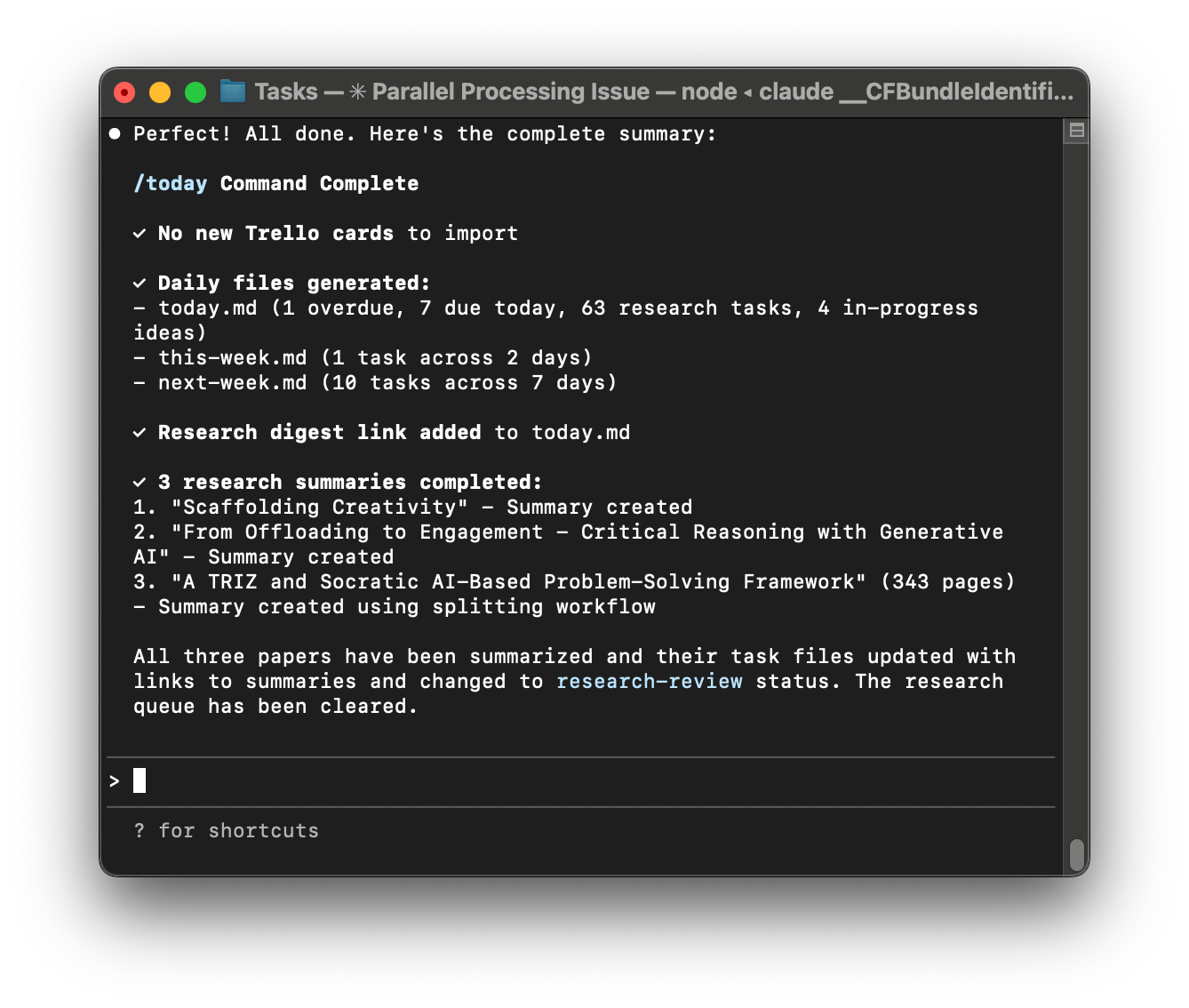This screenshot has width=1189, height=1008.
Task: Click the checkmark next to "3 research summaries completed"
Action: pyautogui.click(x=140, y=482)
